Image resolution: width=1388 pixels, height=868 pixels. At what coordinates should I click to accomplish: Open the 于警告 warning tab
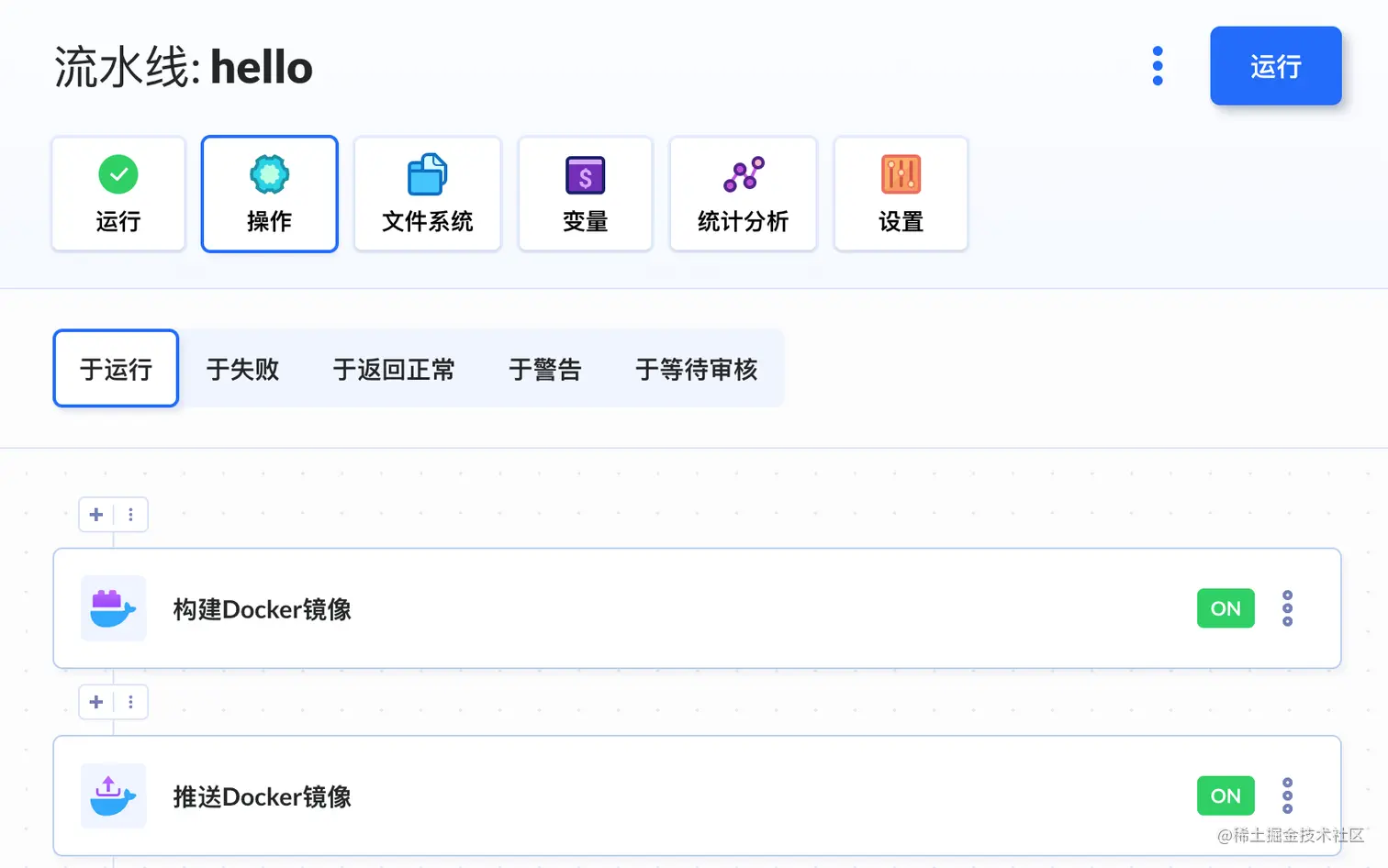pos(545,369)
